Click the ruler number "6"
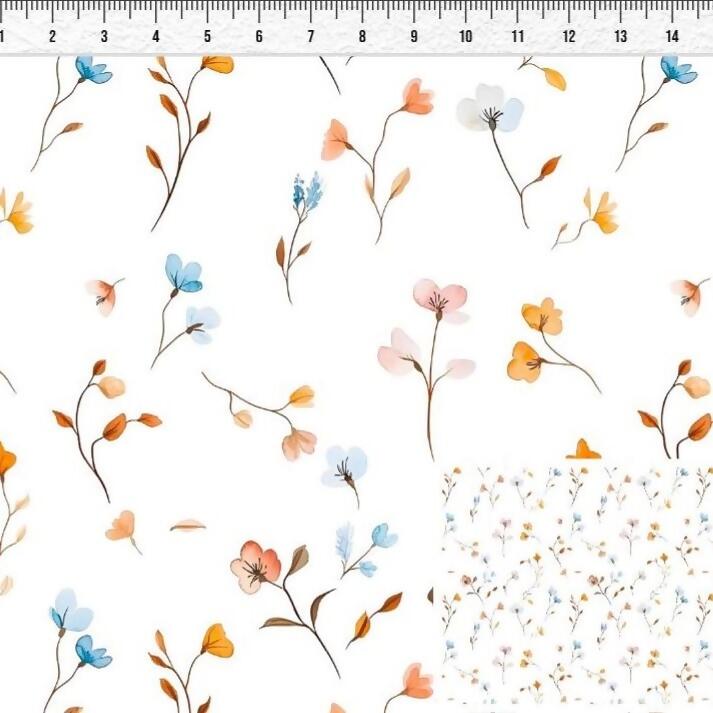 (x=259, y=36)
